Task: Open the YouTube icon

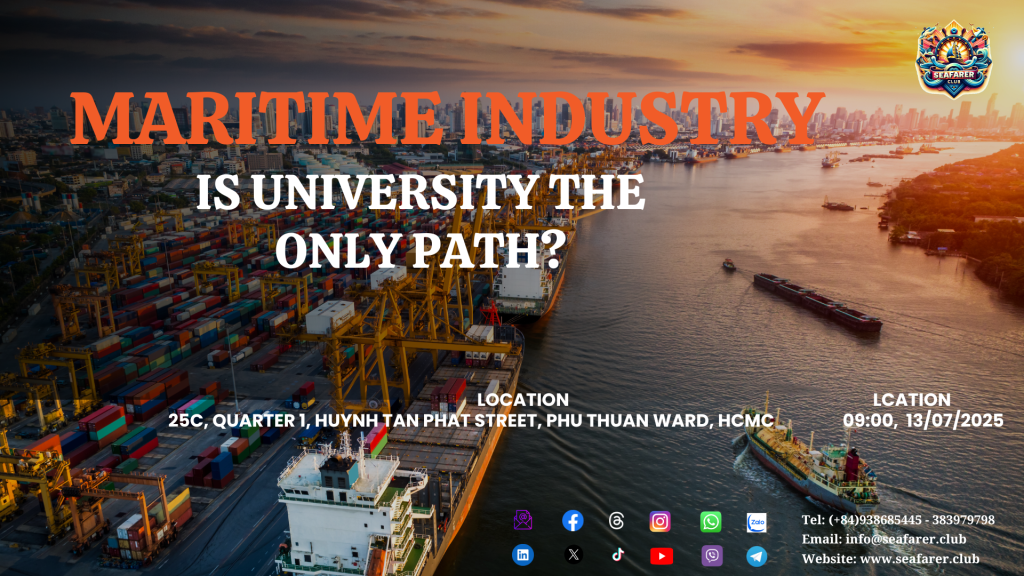Action: pos(661,556)
